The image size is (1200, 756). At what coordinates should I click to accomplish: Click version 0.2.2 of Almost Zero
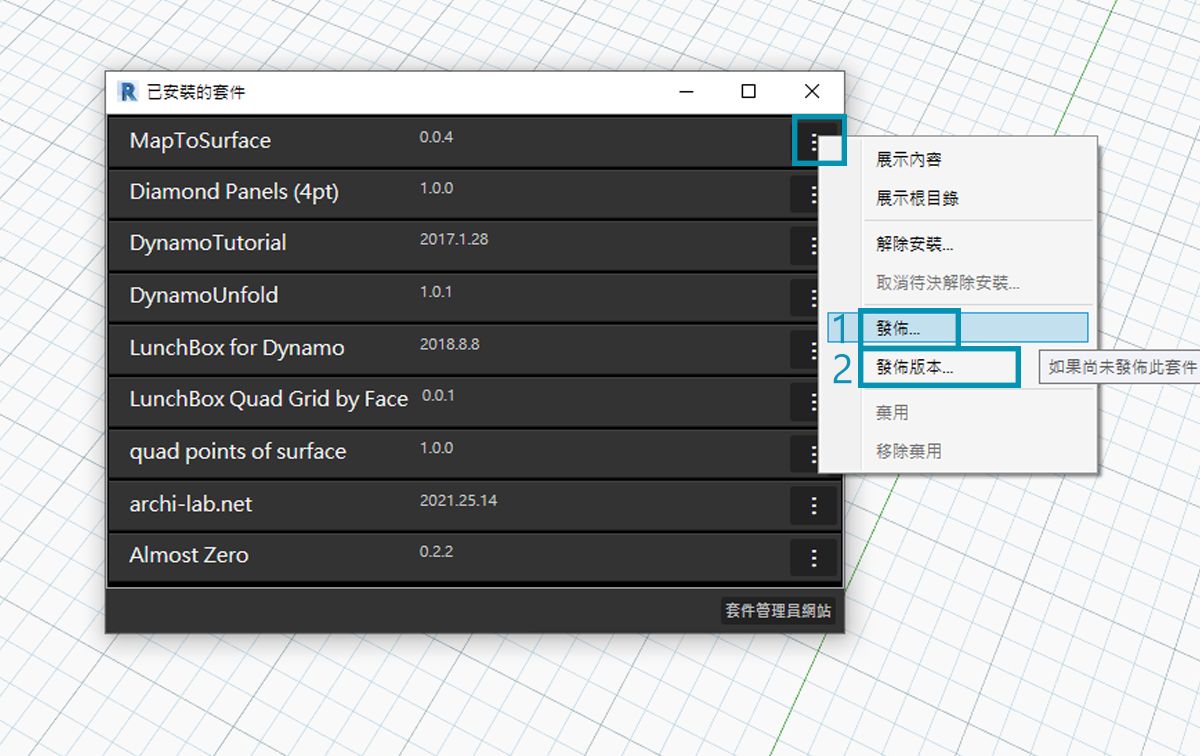[x=436, y=551]
